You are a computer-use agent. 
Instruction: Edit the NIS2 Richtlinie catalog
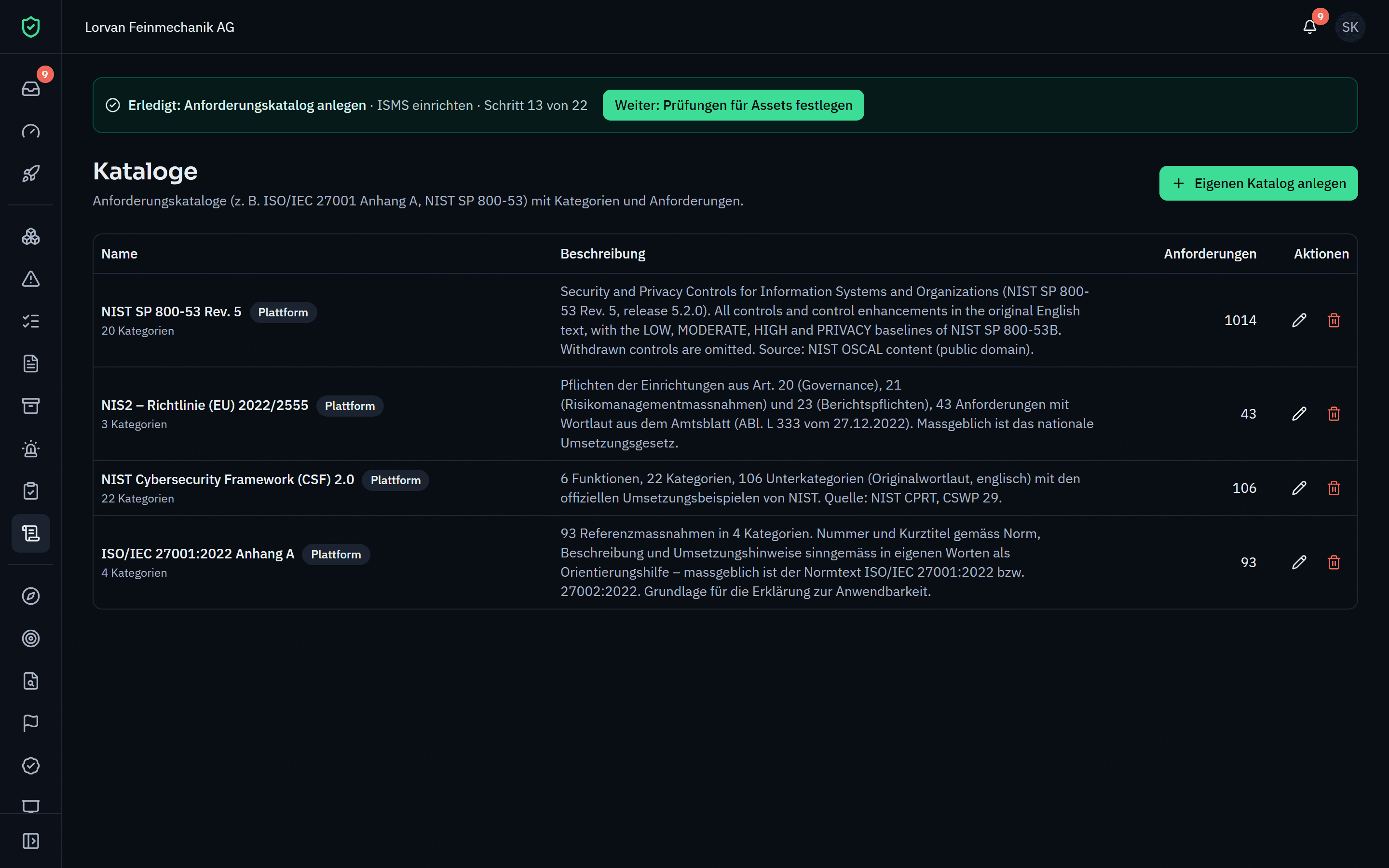point(1299,414)
